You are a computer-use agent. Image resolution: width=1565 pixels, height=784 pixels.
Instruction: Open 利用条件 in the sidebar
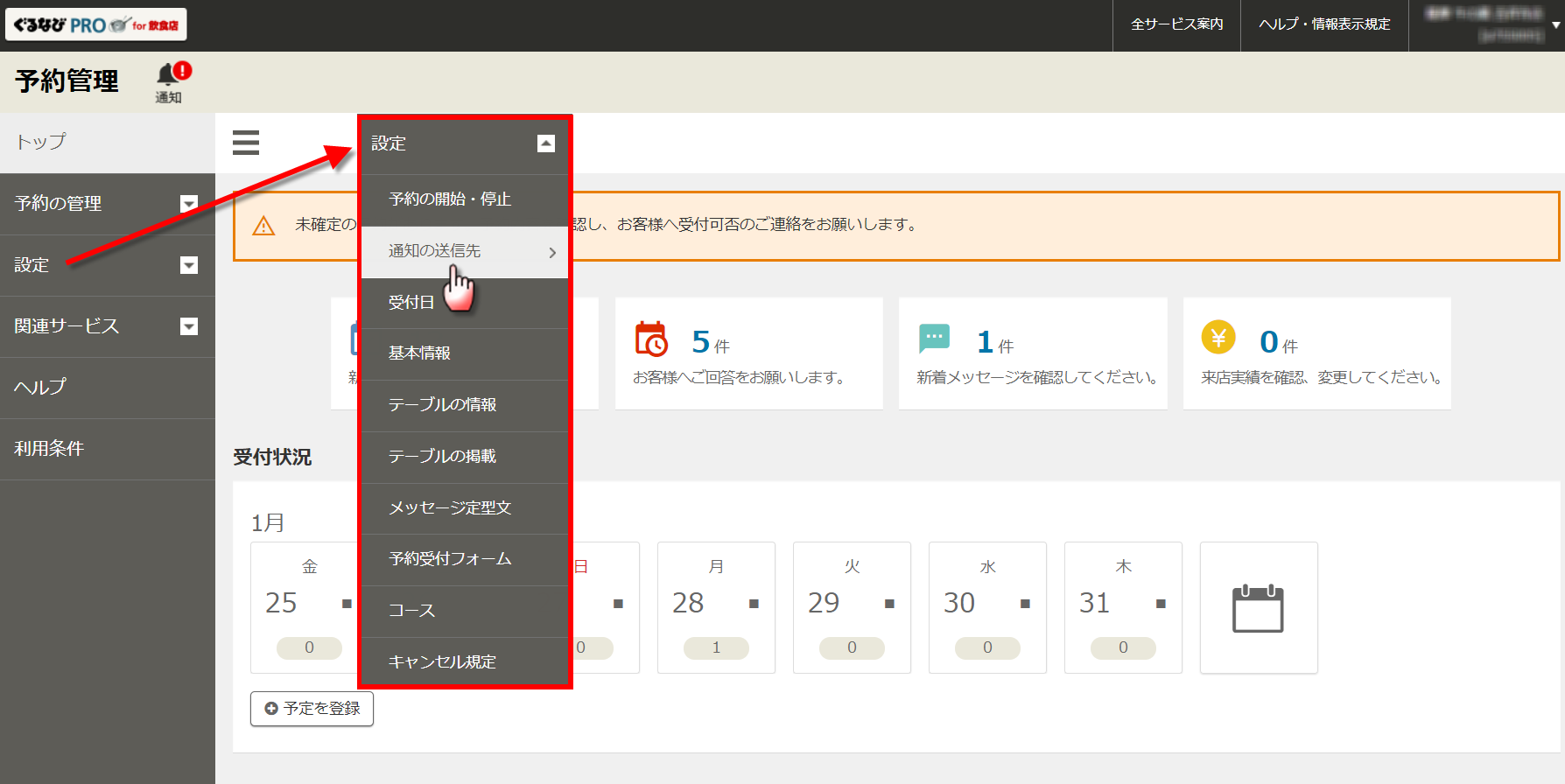(x=108, y=449)
